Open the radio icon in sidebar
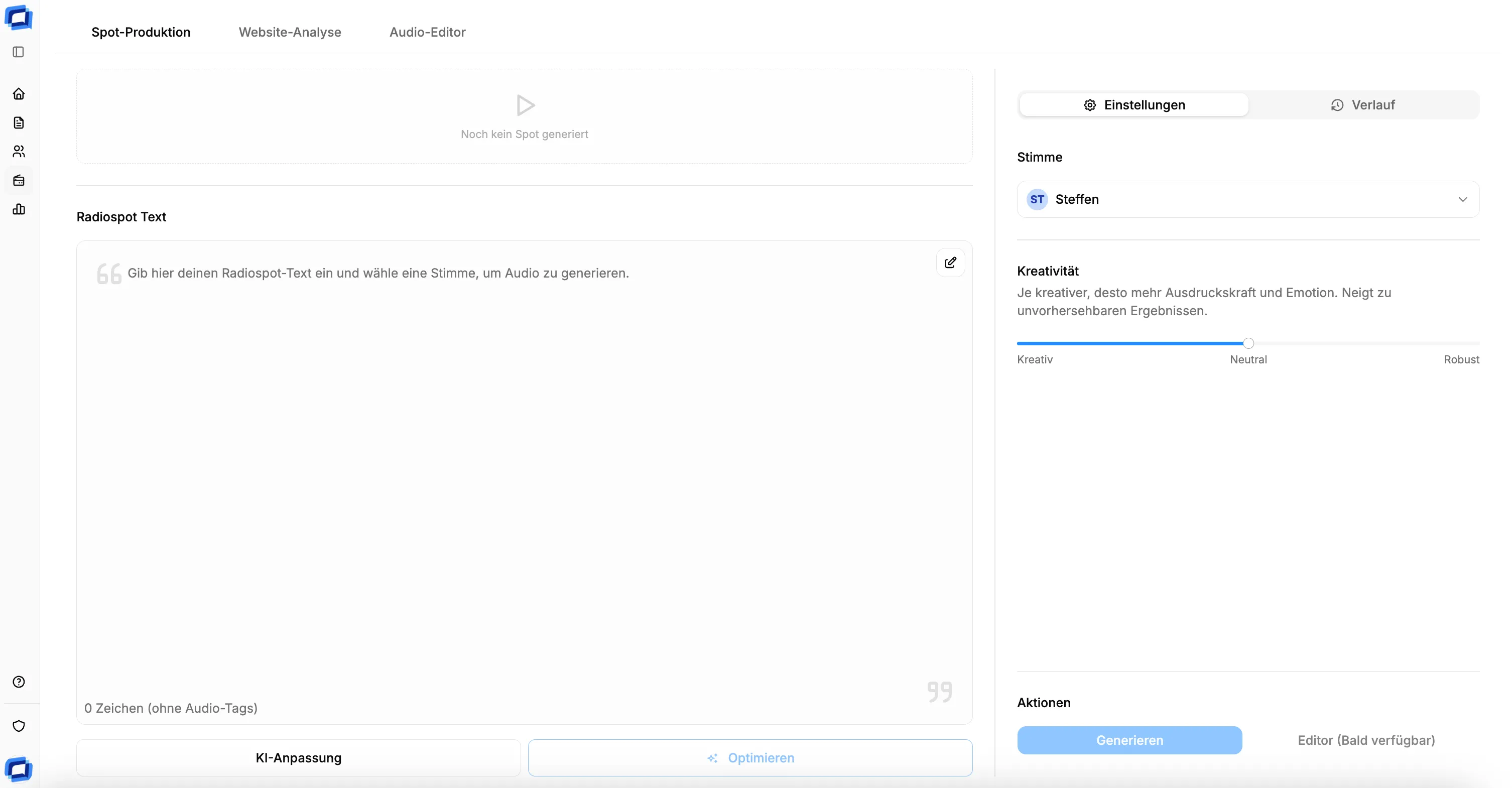 click(19, 180)
